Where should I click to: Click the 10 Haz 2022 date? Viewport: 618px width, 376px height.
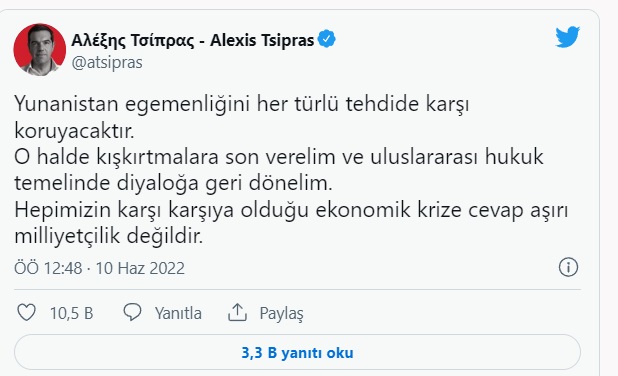[140, 268]
